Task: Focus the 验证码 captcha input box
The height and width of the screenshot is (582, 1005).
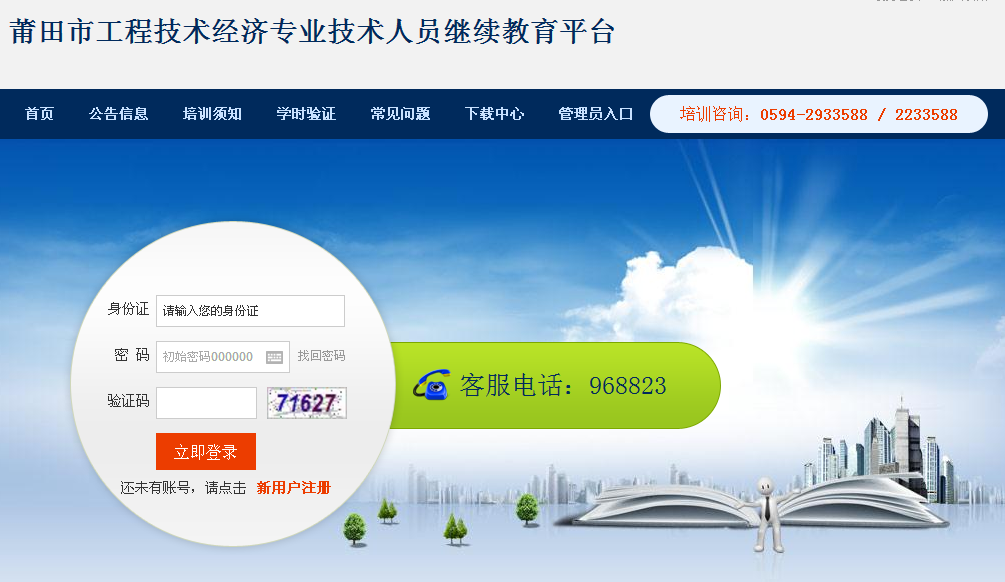Action: 206,403
